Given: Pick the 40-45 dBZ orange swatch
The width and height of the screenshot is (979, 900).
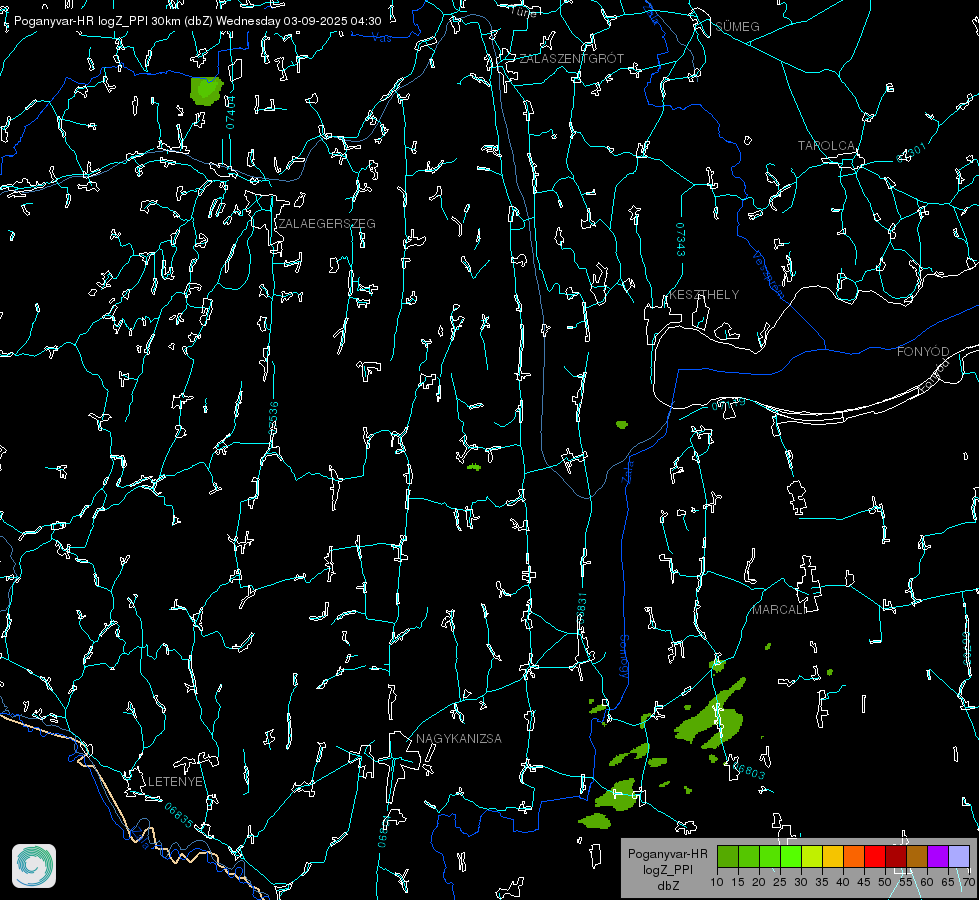Looking at the screenshot, I should (854, 856).
